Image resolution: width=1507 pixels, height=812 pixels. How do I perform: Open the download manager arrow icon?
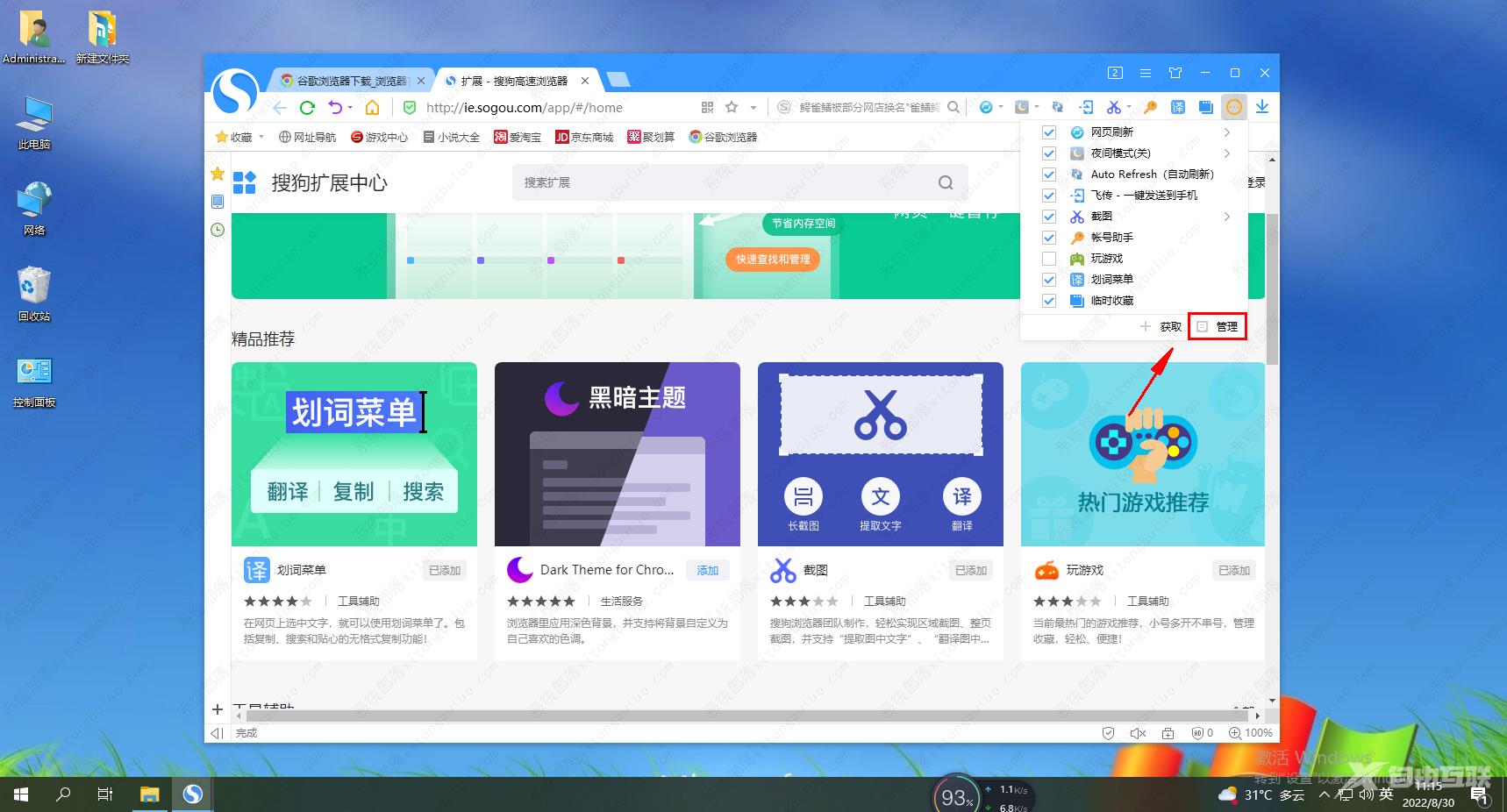1262,107
